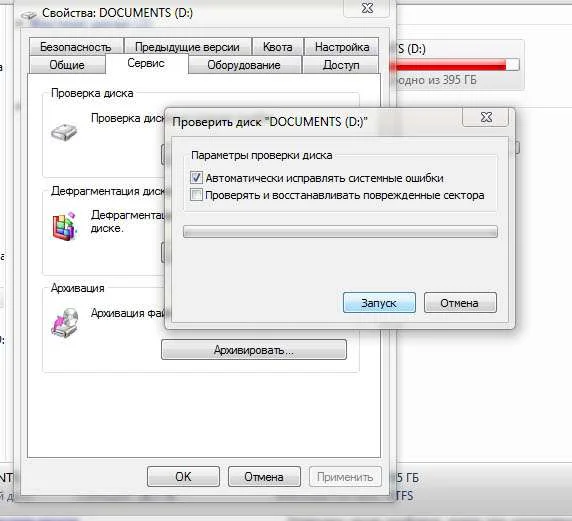This screenshot has width=572, height=521.
Task: Click the disk check progress bar
Action: coord(340,232)
